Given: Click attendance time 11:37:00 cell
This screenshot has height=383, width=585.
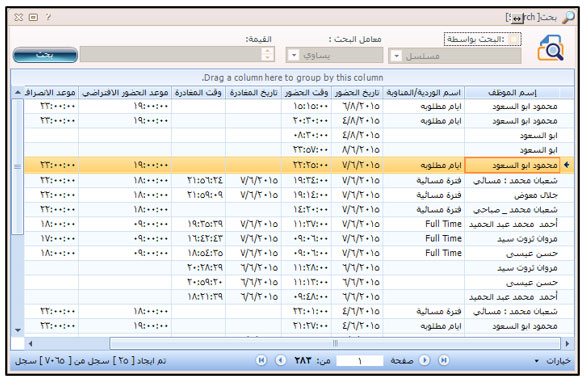Looking at the screenshot, I should pyautogui.click(x=306, y=224).
